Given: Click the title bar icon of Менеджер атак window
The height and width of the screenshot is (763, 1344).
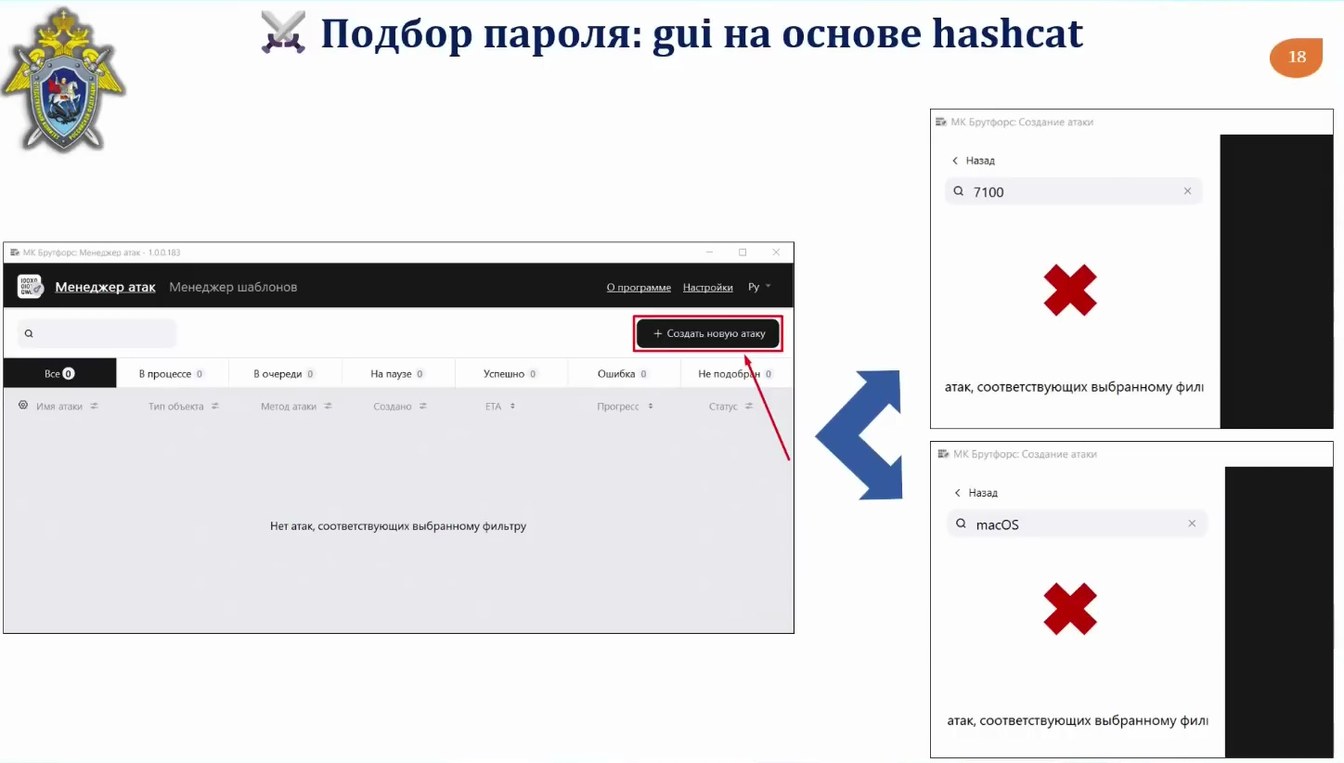Looking at the screenshot, I should 14,252.
